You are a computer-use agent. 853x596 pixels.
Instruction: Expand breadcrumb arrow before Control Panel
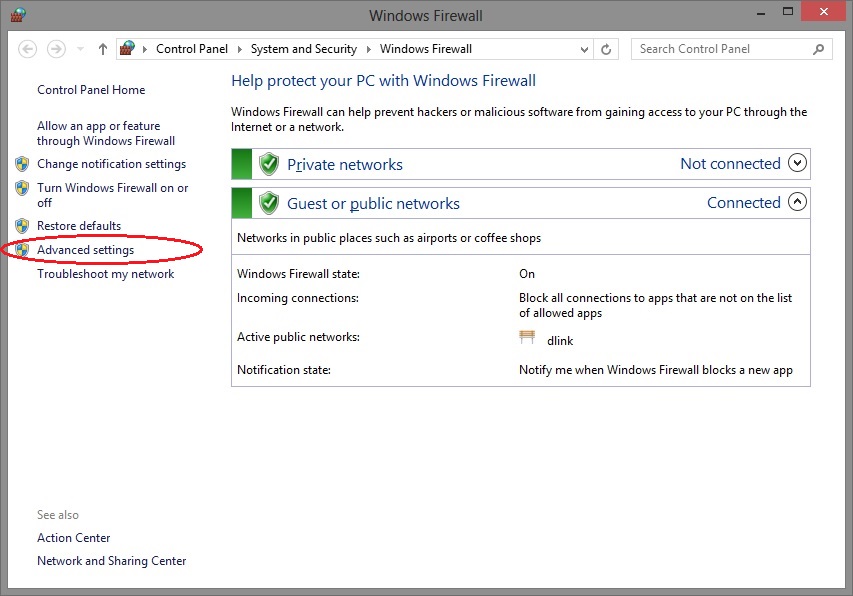pyautogui.click(x=145, y=49)
